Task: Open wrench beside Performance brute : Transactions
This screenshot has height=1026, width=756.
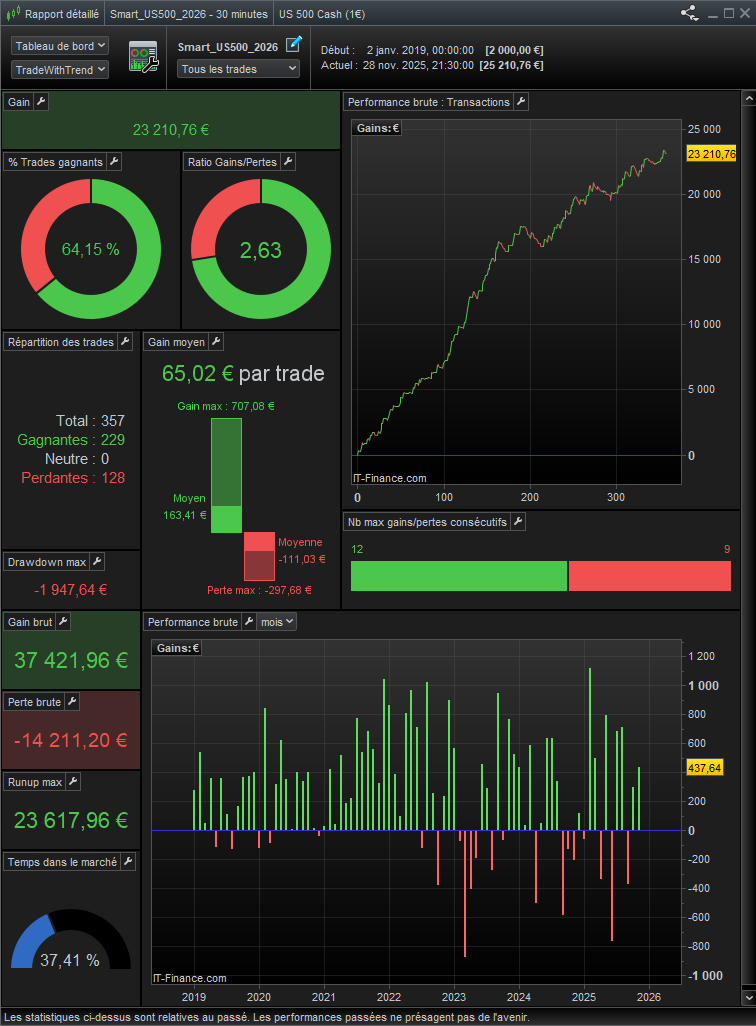Action: click(521, 102)
